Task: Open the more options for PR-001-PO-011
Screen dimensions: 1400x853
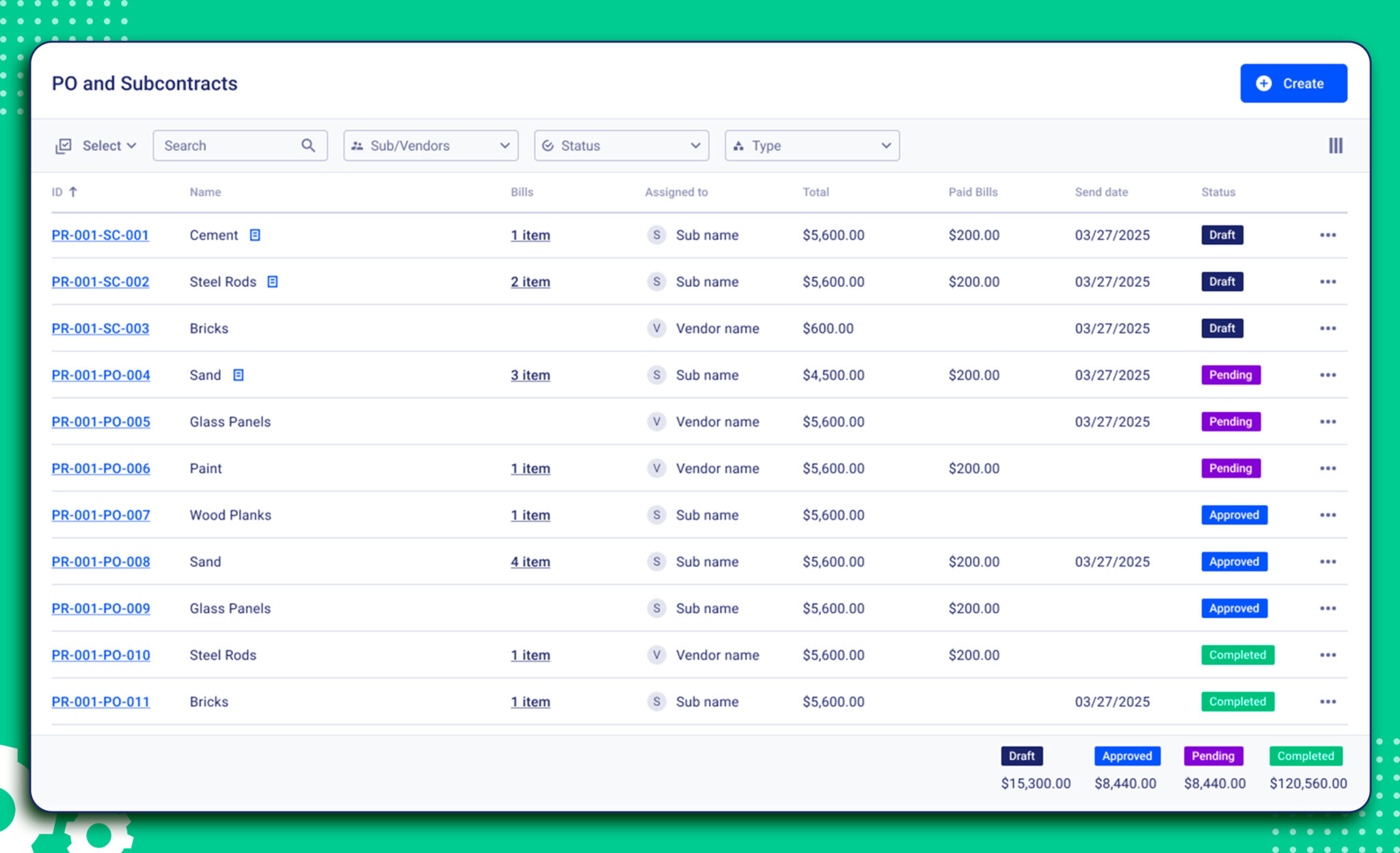Action: click(x=1328, y=702)
